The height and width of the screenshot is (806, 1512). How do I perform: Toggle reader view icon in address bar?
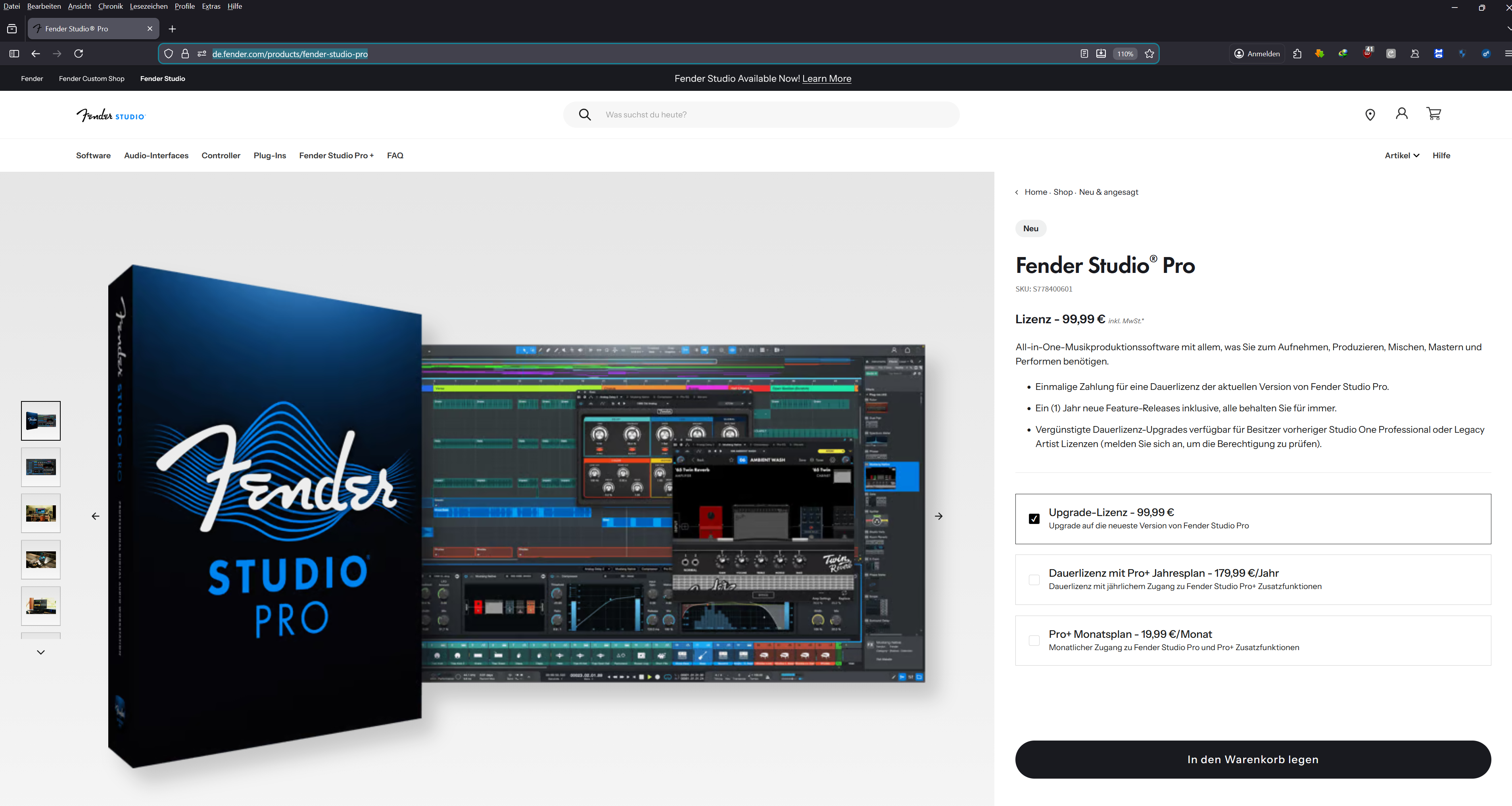pyautogui.click(x=1084, y=54)
